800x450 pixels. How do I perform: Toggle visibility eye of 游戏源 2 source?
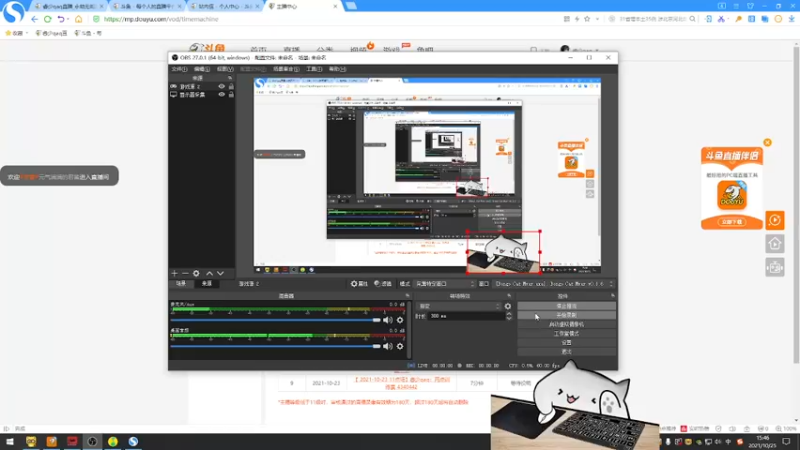tap(221, 86)
